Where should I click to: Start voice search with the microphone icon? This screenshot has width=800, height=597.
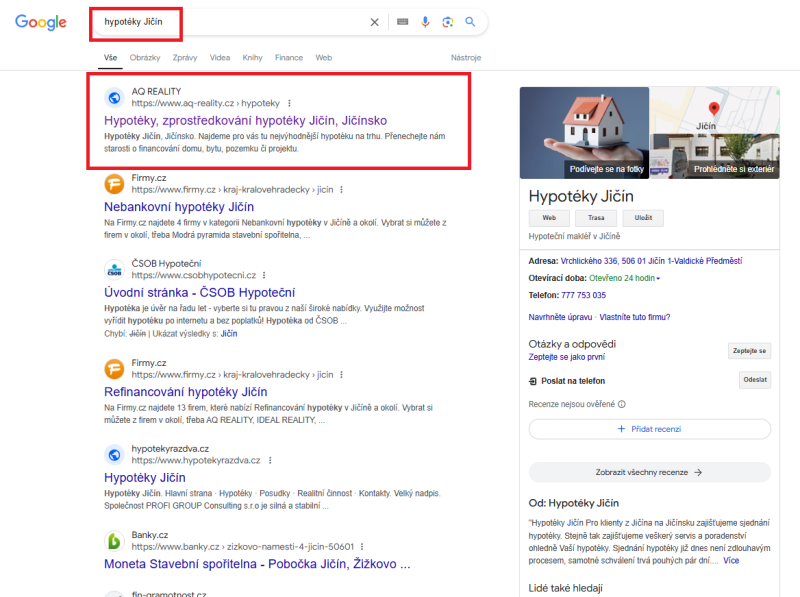click(x=425, y=22)
